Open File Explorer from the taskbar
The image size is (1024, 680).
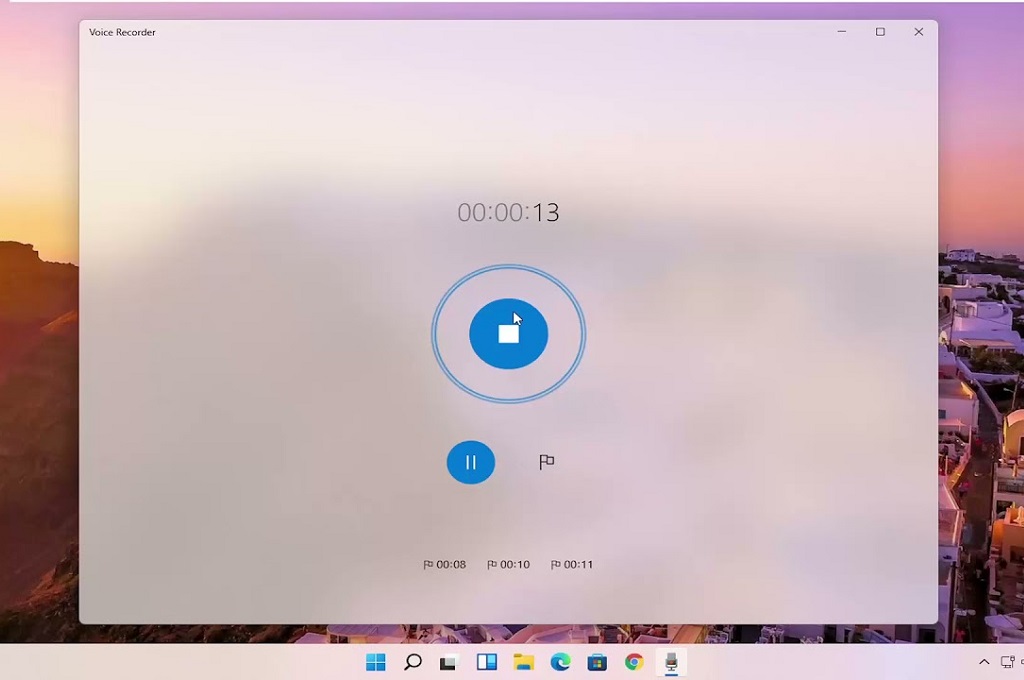[x=524, y=662]
